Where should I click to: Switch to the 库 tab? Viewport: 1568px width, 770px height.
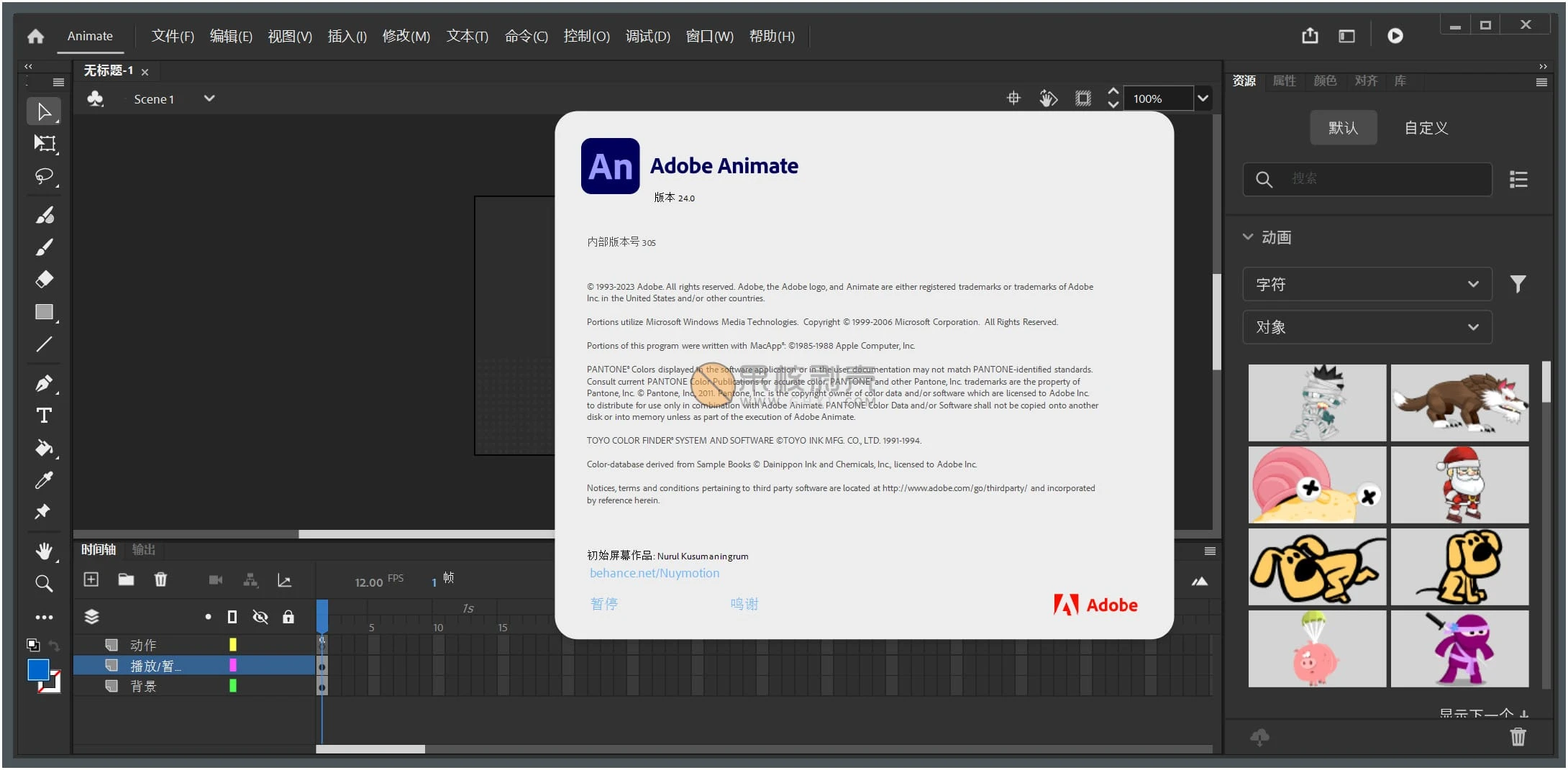(x=1400, y=81)
